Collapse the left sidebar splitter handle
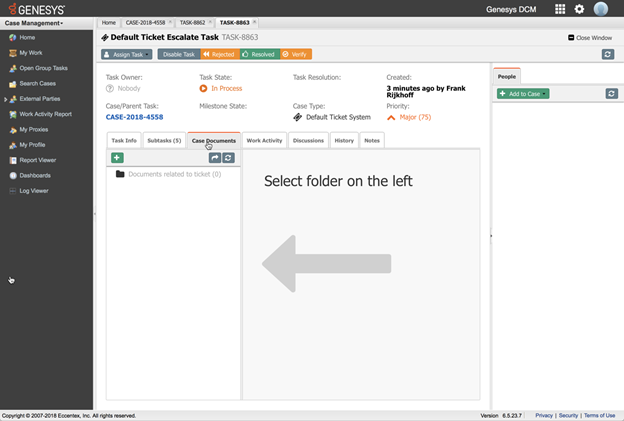624x421 pixels. click(95, 214)
